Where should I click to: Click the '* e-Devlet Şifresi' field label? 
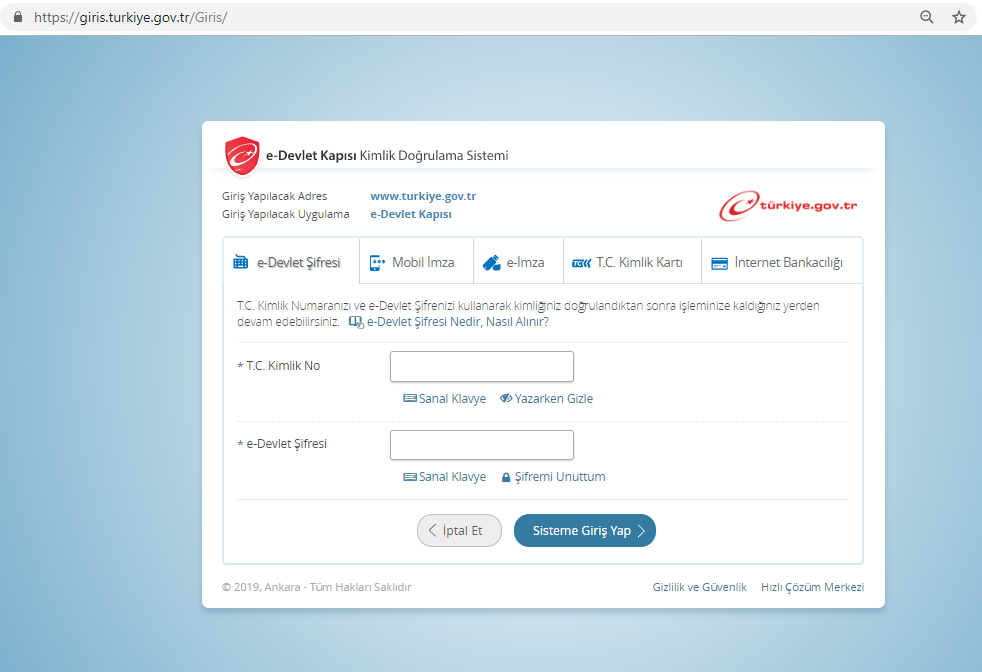(x=282, y=444)
